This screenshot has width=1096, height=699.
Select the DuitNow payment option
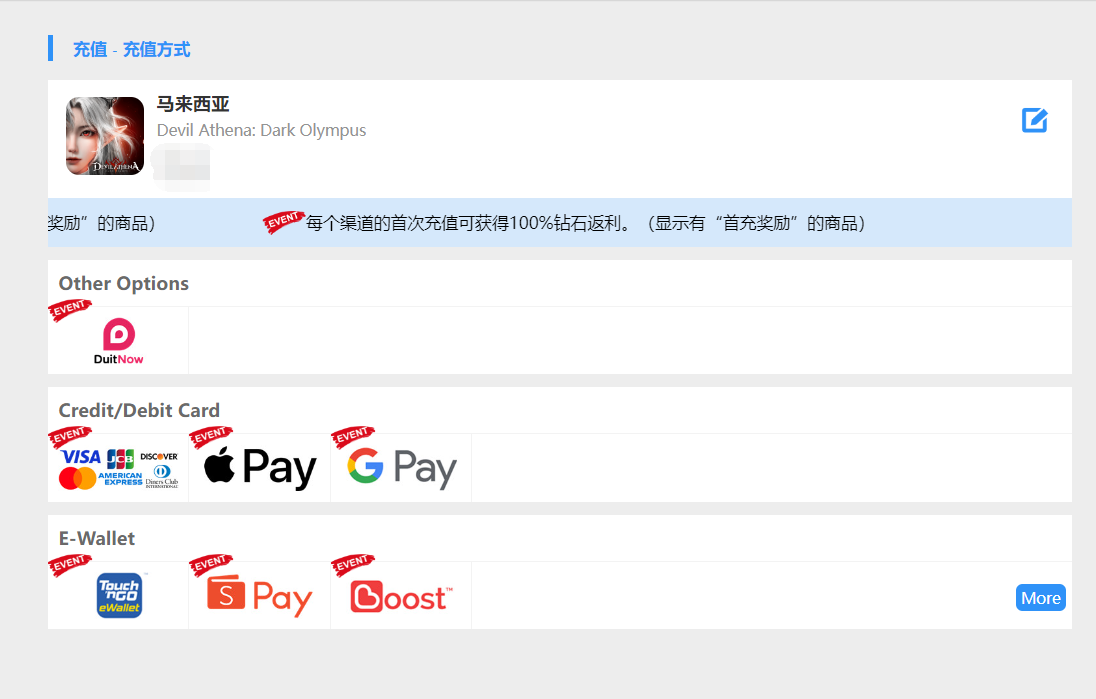[118, 341]
